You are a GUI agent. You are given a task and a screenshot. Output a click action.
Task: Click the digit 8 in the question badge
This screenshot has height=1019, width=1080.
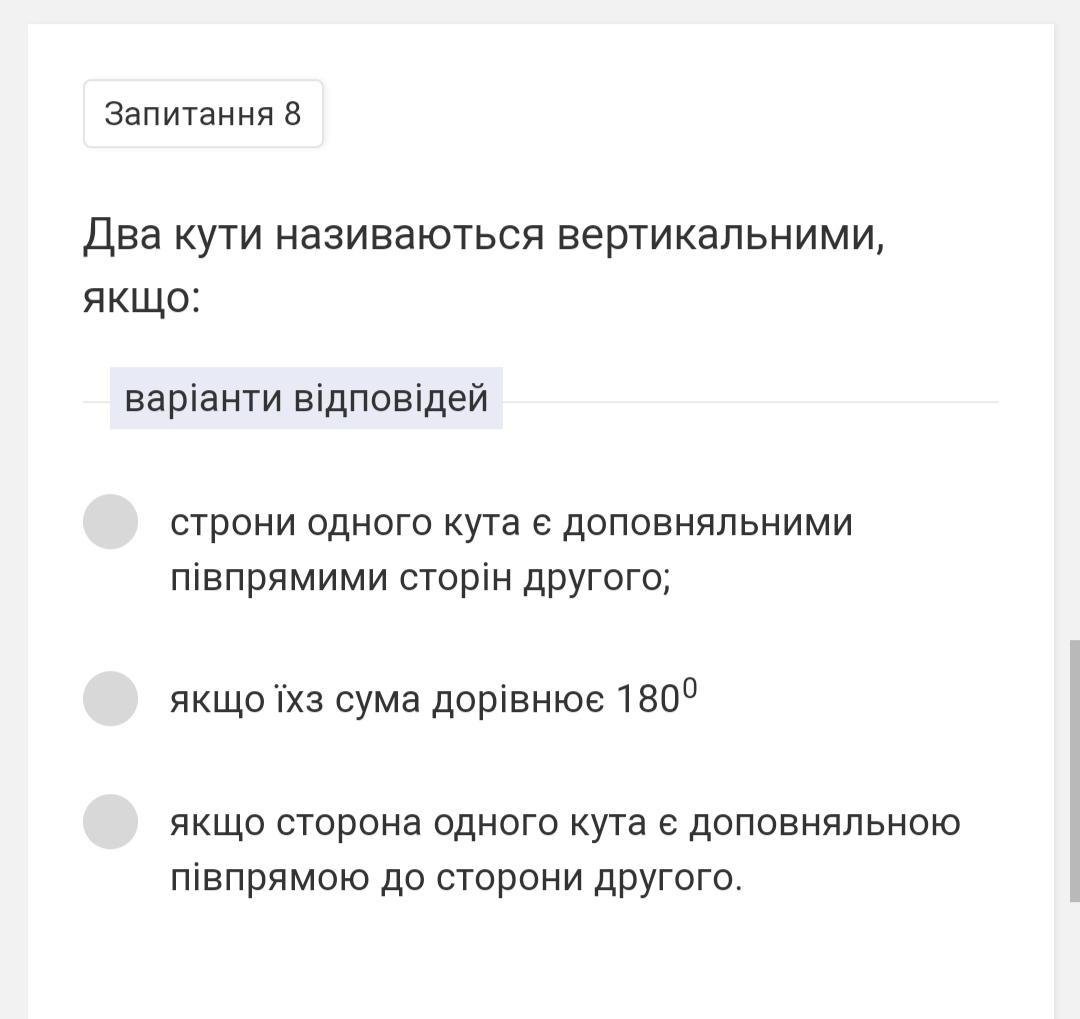[292, 114]
